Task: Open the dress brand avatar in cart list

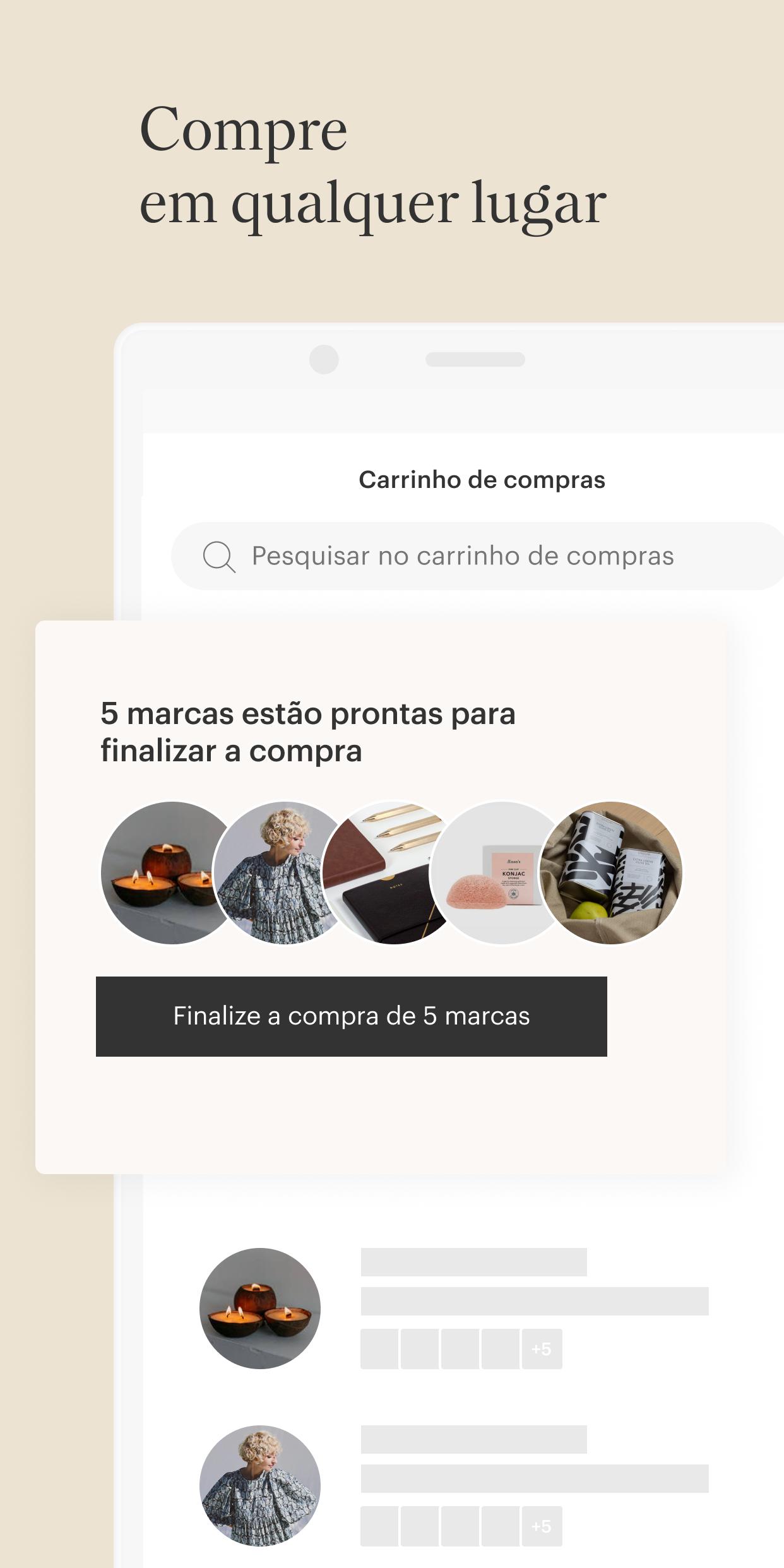Action: (260, 1485)
